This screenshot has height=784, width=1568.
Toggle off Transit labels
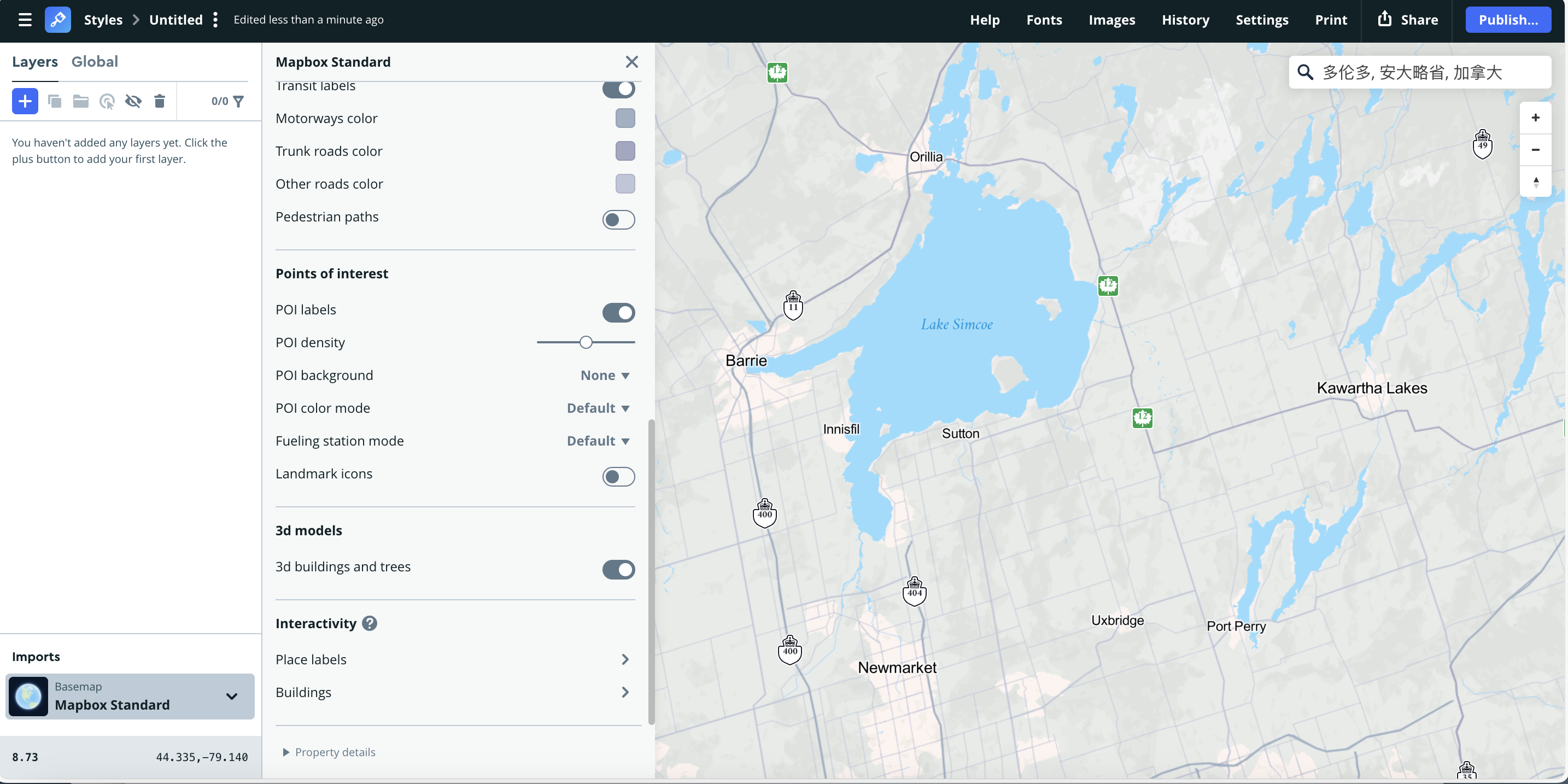pos(618,89)
